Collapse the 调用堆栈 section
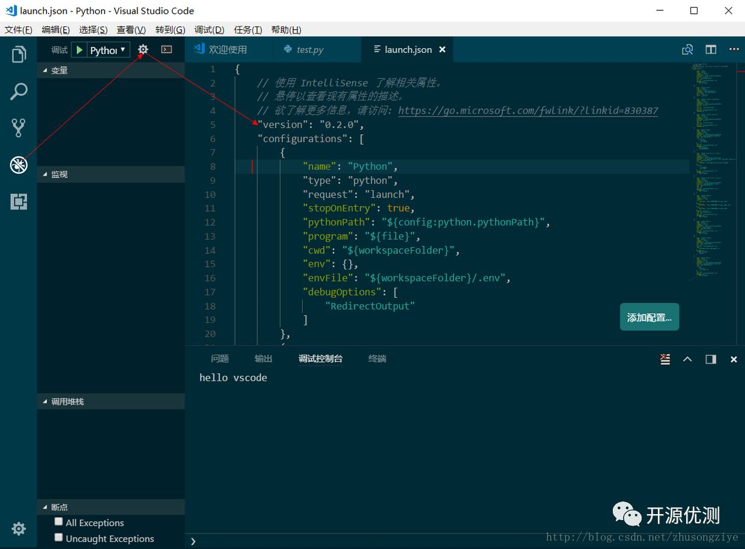This screenshot has width=745, height=549. point(111,401)
